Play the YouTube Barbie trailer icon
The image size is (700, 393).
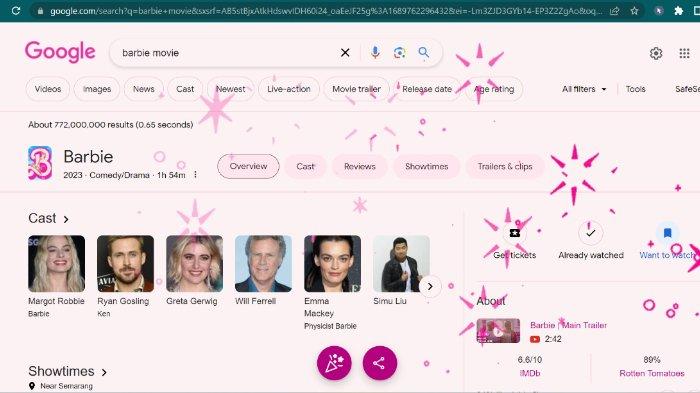[x=535, y=339]
